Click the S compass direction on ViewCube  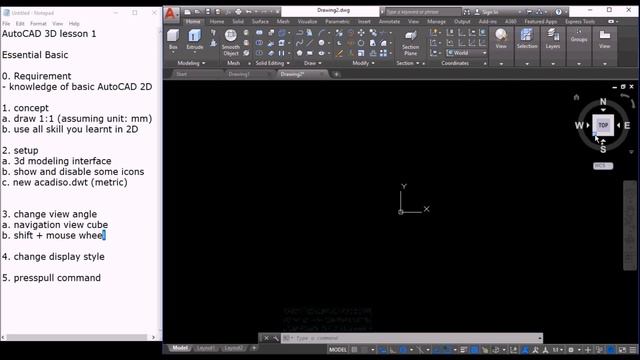603,149
